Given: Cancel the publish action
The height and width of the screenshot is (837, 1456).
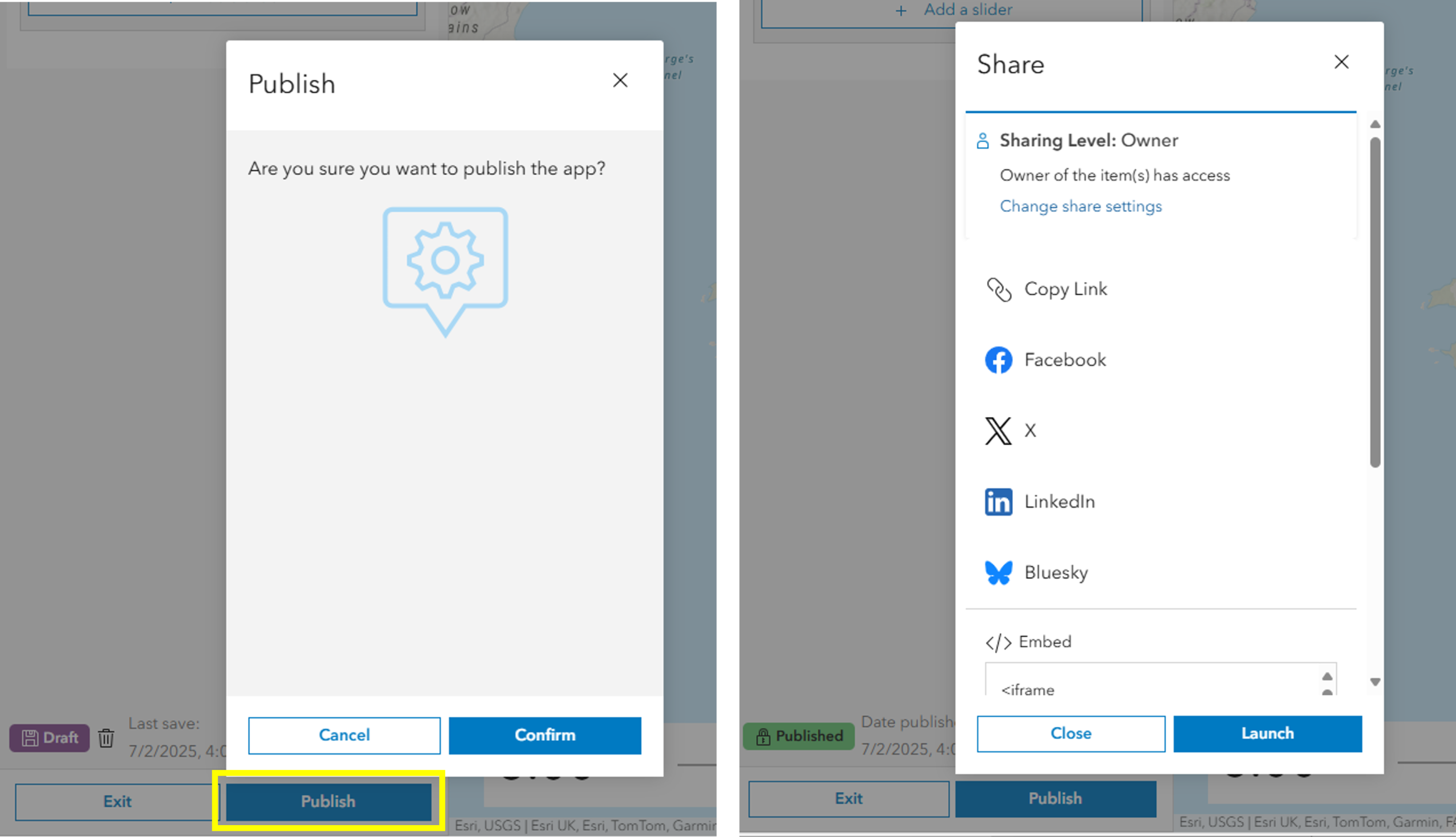Looking at the screenshot, I should click(344, 735).
